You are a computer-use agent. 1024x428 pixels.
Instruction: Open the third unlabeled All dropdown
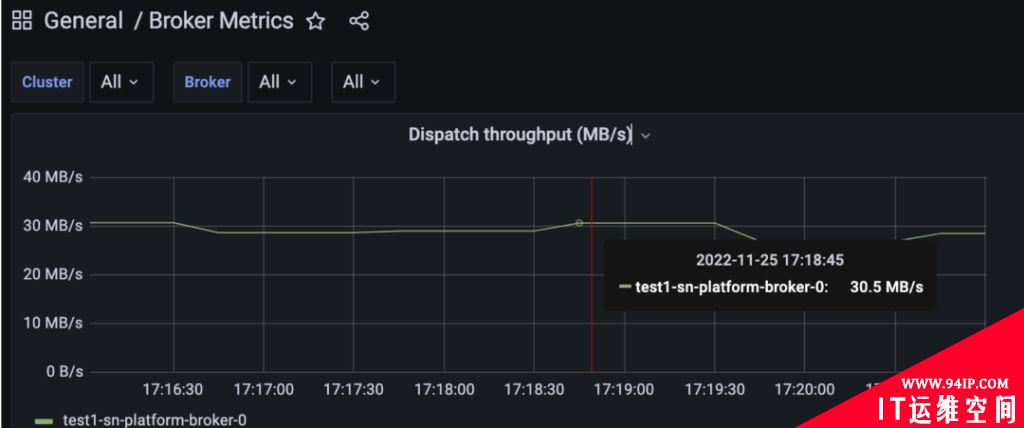tap(363, 82)
